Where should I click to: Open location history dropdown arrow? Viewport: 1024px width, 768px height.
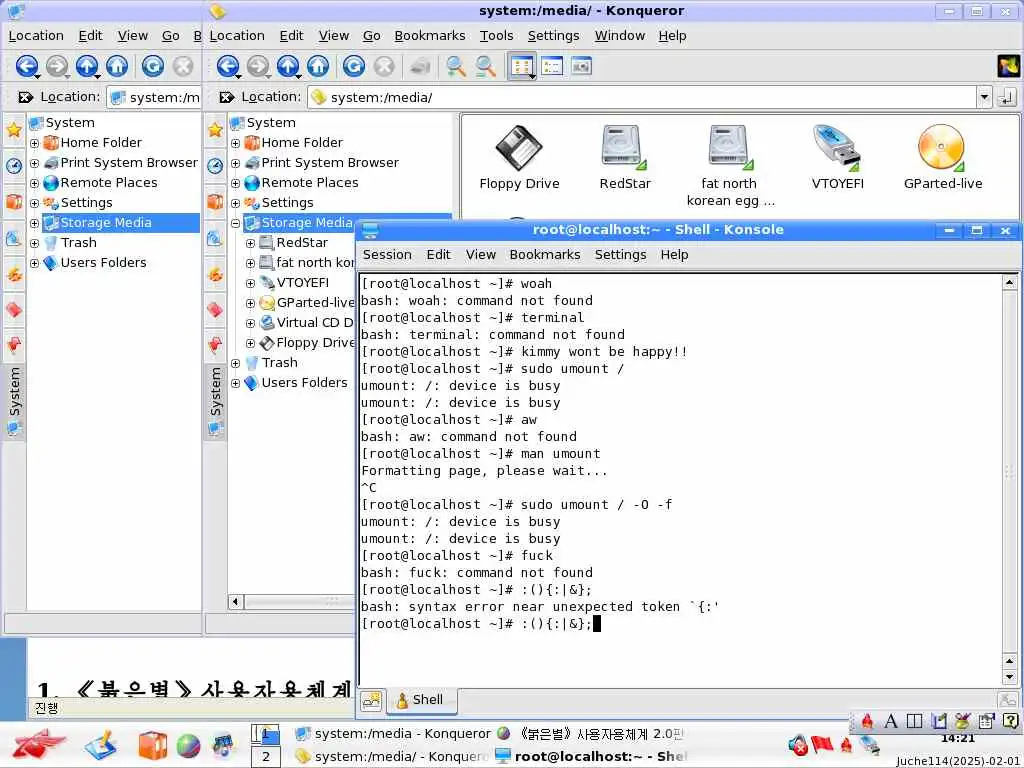[984, 97]
